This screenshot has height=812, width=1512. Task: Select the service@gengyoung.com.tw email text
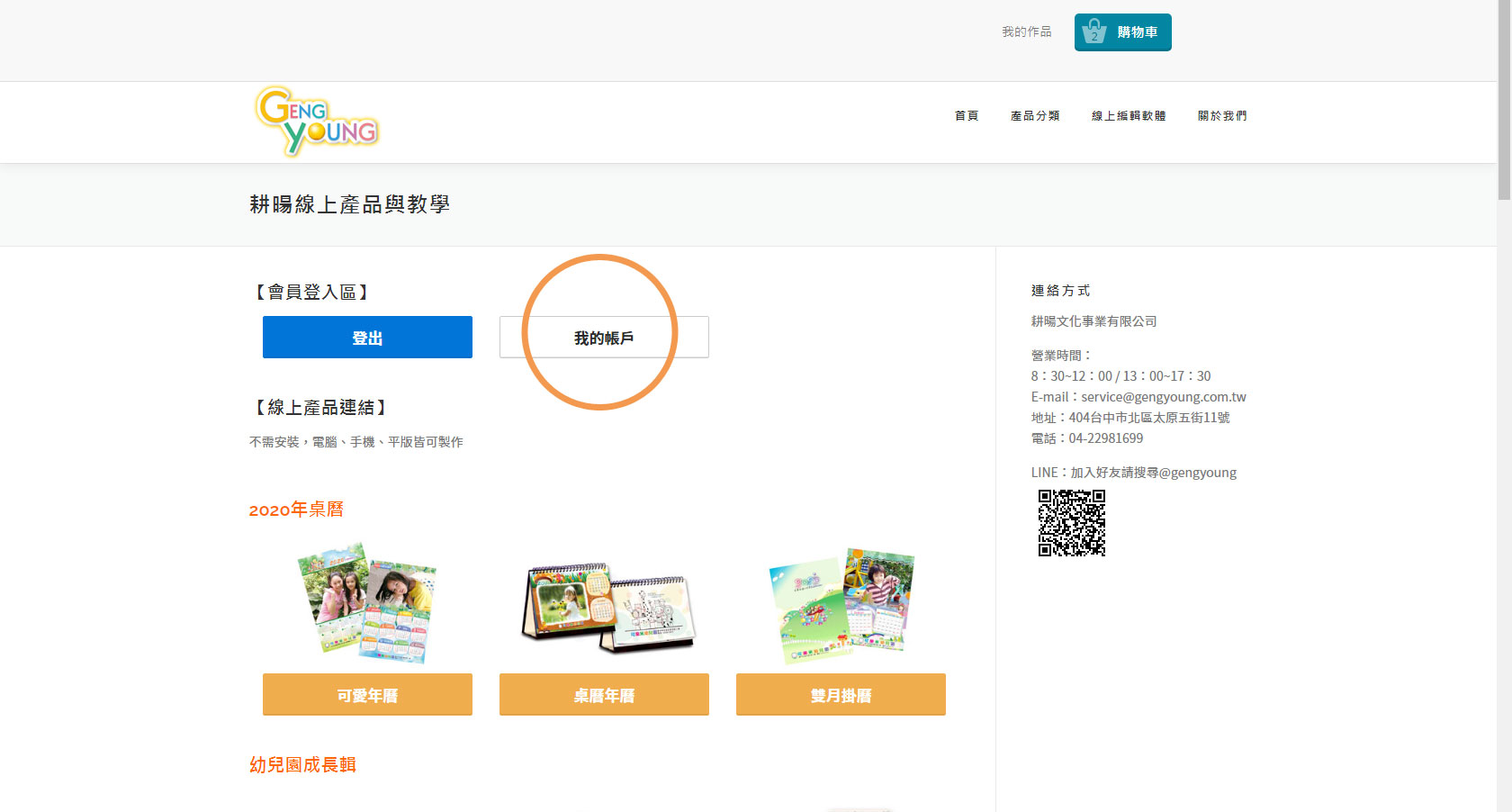[1164, 397]
